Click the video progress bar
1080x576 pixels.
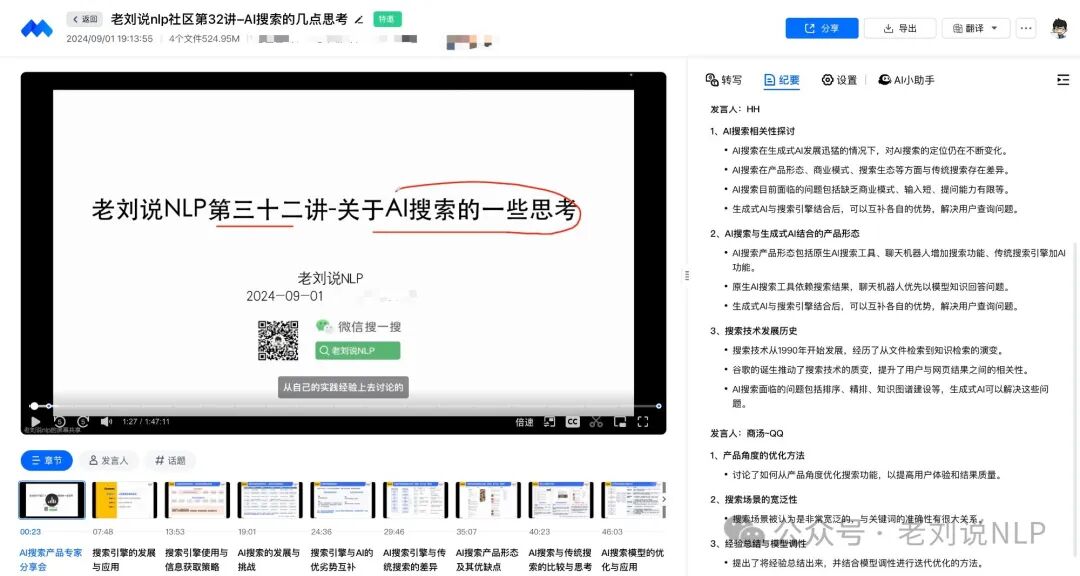click(x=346, y=406)
